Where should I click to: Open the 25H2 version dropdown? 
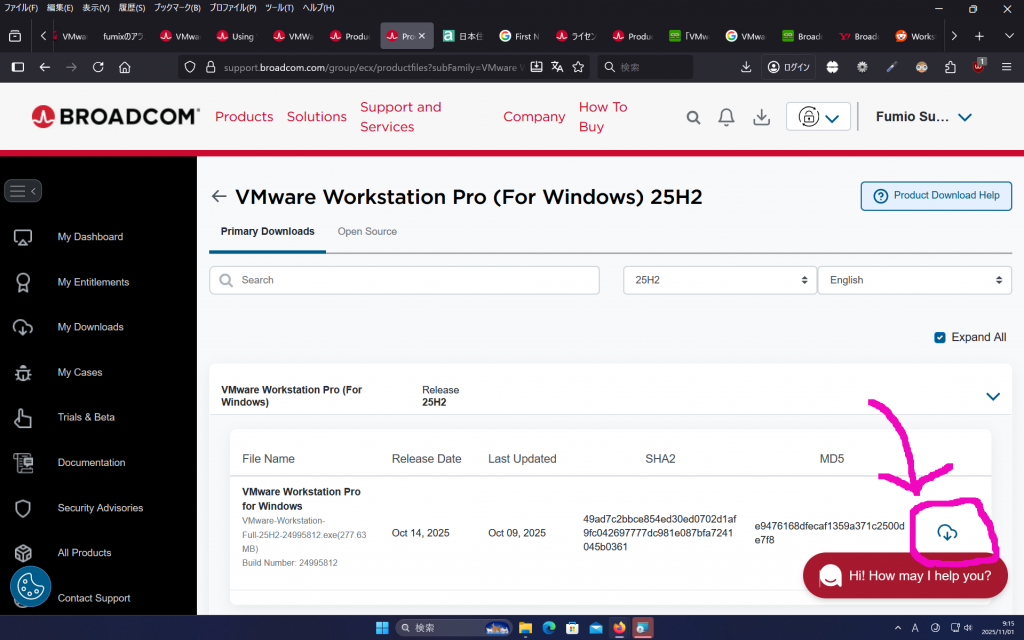(720, 280)
